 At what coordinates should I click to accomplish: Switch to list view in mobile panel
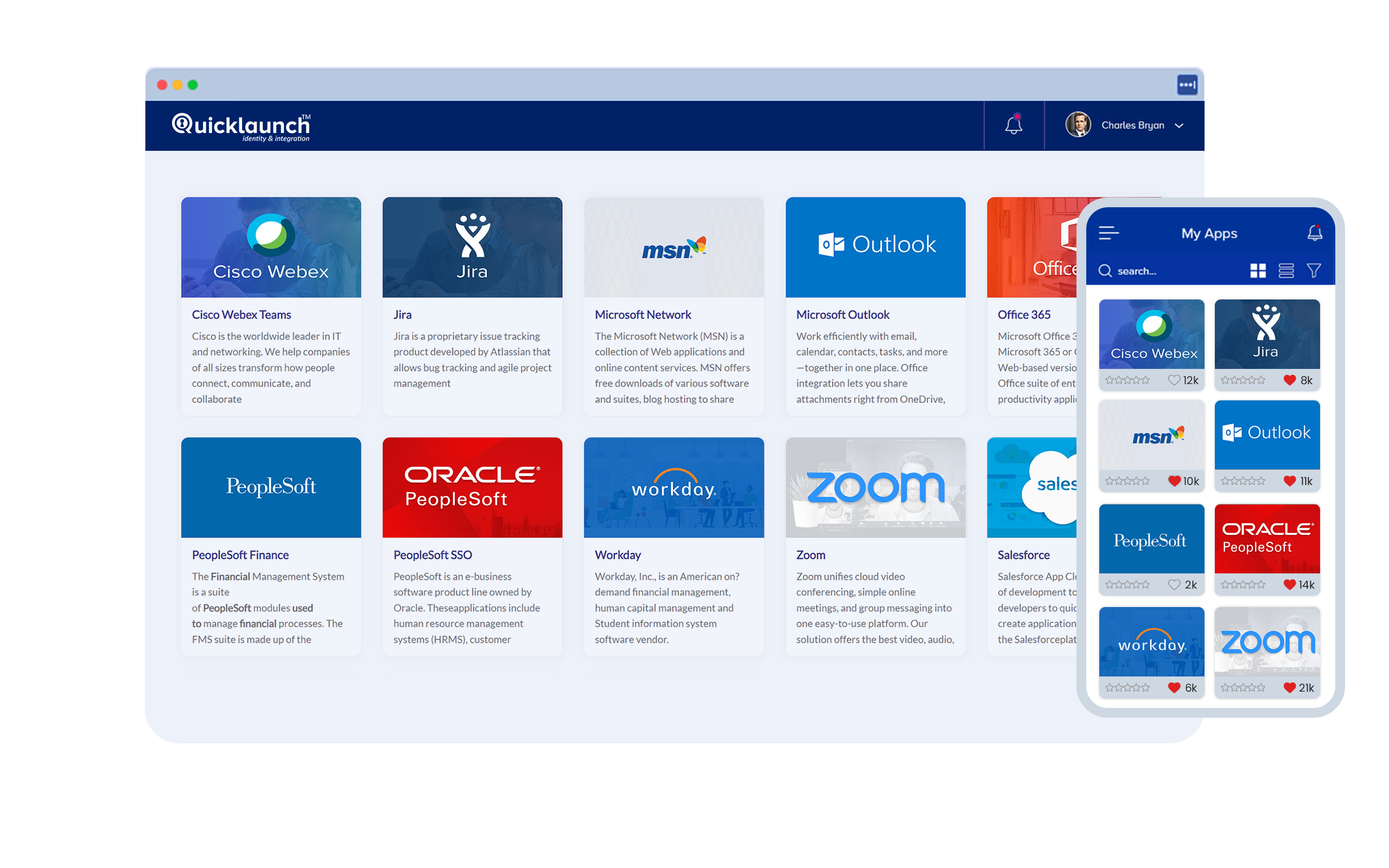(x=1286, y=270)
